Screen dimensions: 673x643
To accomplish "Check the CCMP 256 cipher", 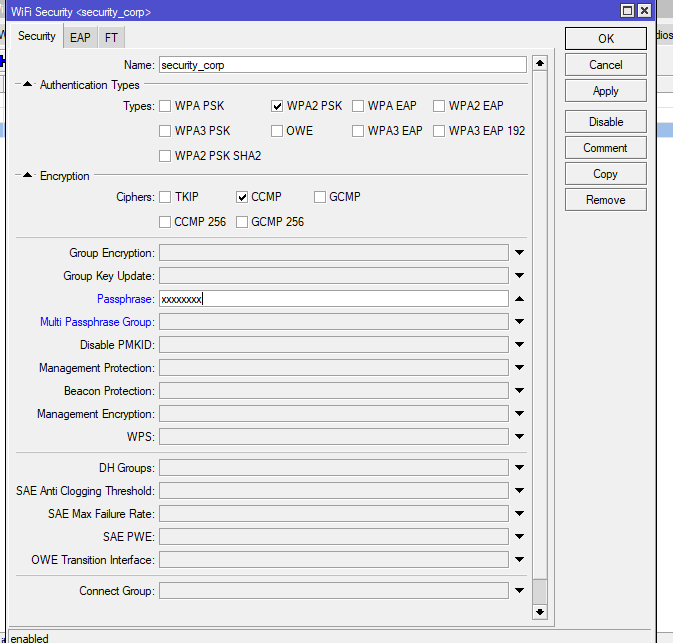I will (165, 222).
